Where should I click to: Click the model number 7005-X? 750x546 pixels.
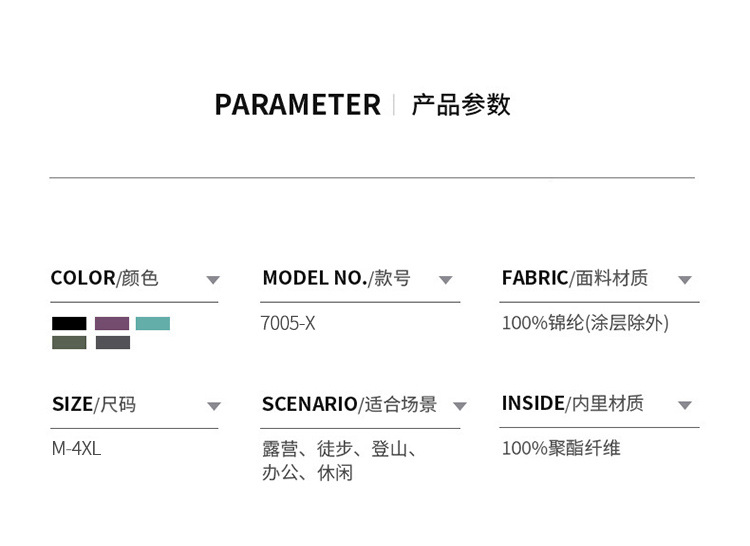coord(288,323)
